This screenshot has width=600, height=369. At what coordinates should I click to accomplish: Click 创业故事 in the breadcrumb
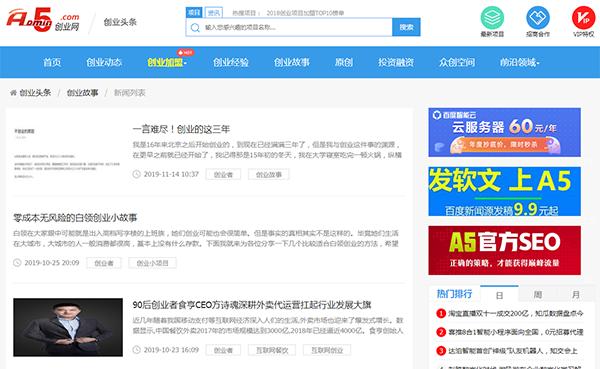click(82, 93)
